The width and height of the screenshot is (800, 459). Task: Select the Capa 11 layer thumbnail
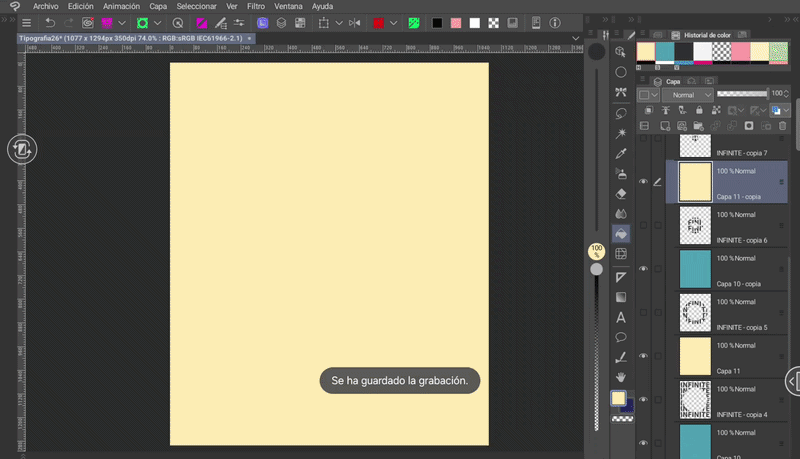tap(695, 355)
